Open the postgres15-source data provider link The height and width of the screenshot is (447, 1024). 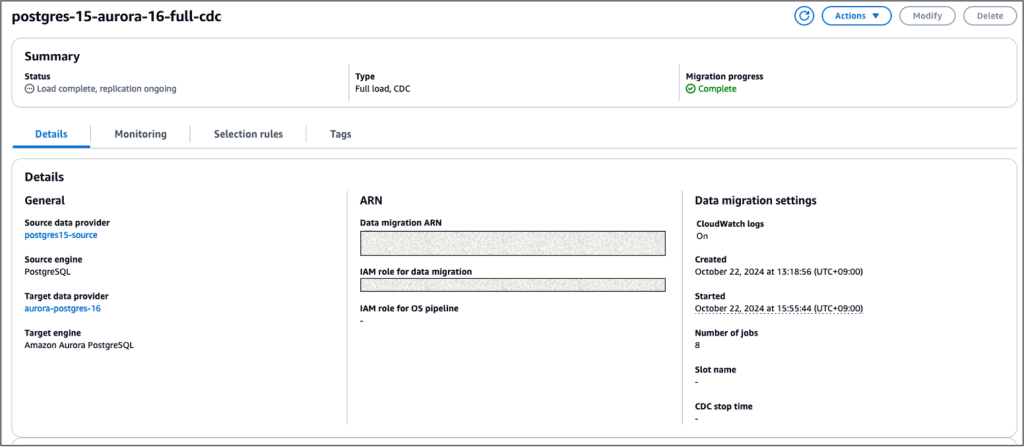tap(61, 235)
